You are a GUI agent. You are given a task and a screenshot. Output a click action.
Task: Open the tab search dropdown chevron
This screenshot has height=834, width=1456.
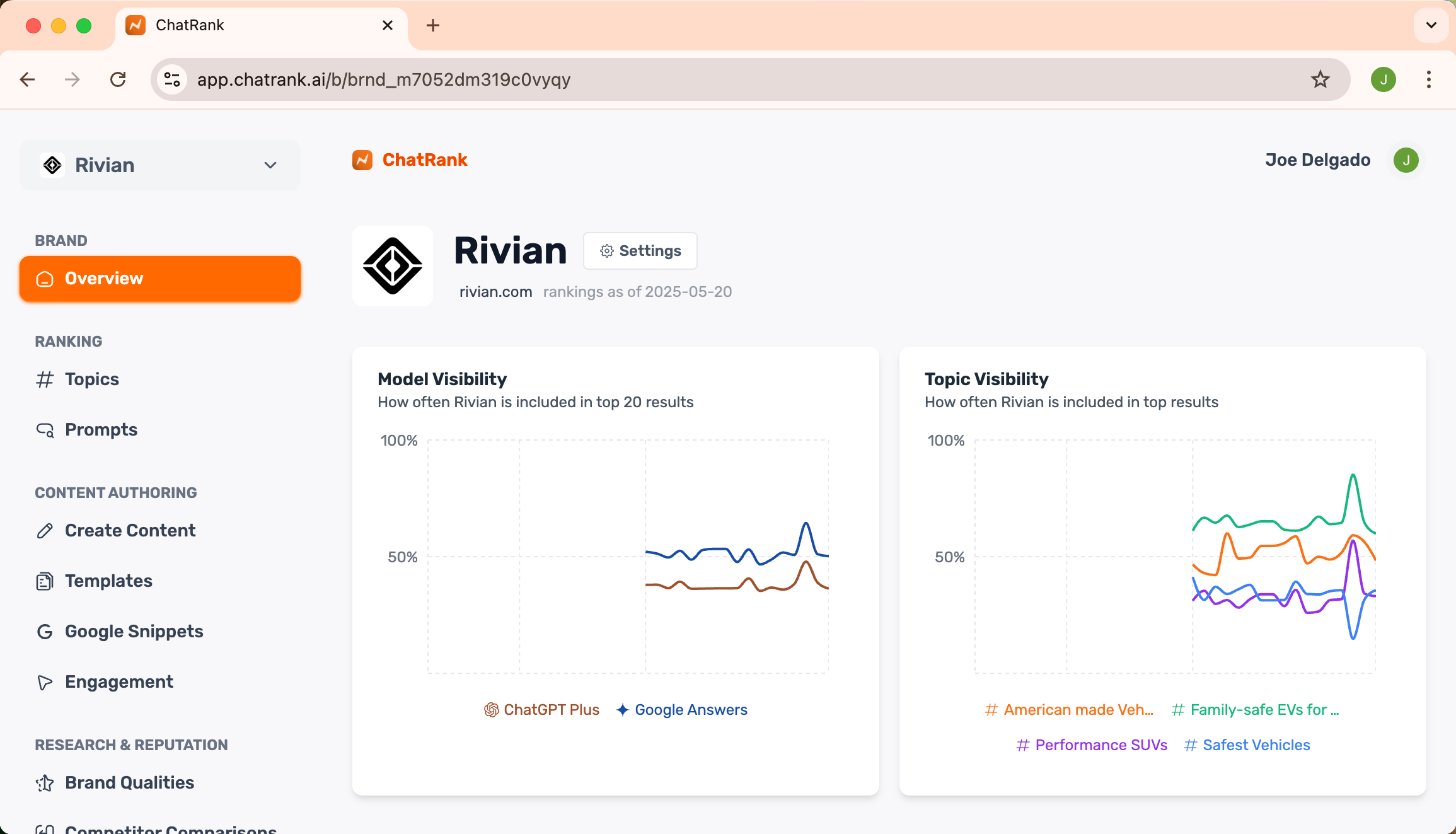point(1431,25)
